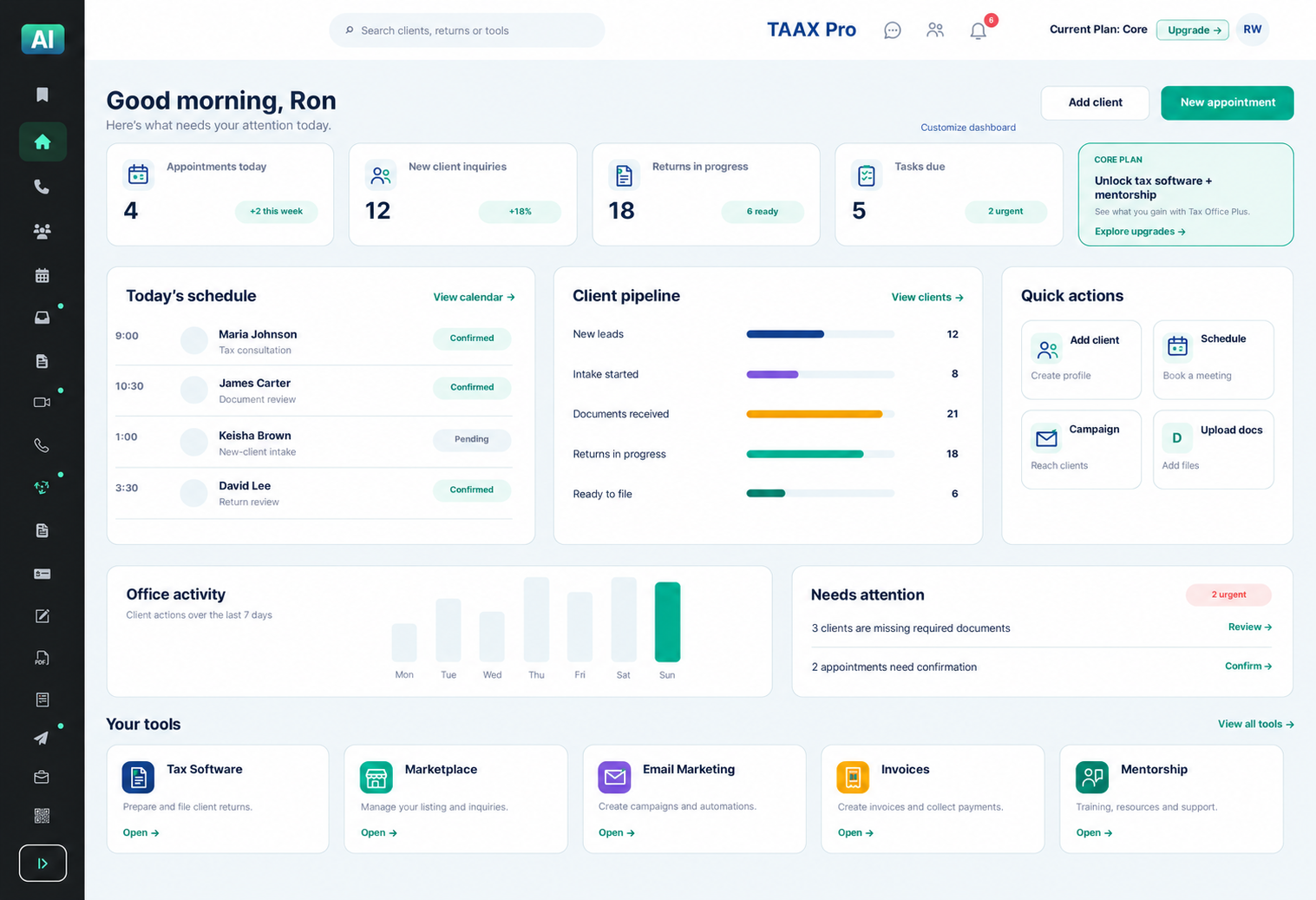
Task: Click the Ready to file progress bar
Action: click(x=820, y=493)
